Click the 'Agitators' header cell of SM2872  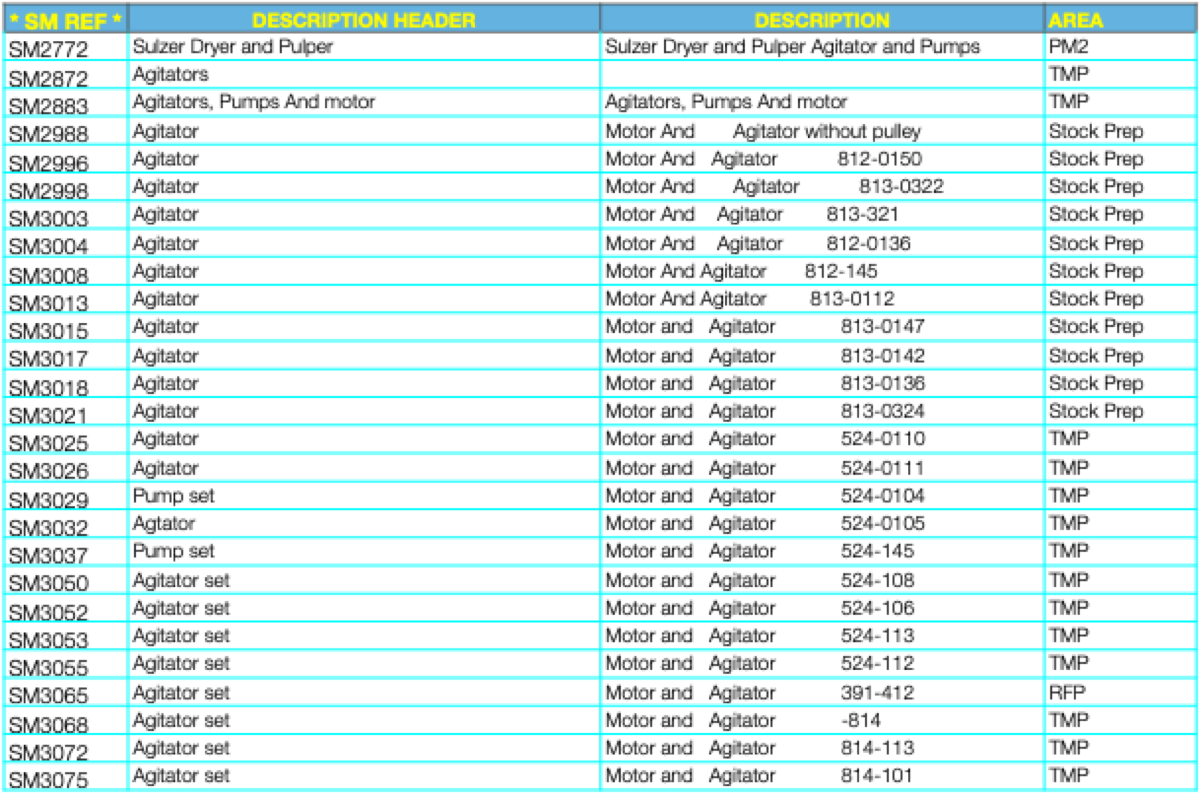tap(364, 75)
